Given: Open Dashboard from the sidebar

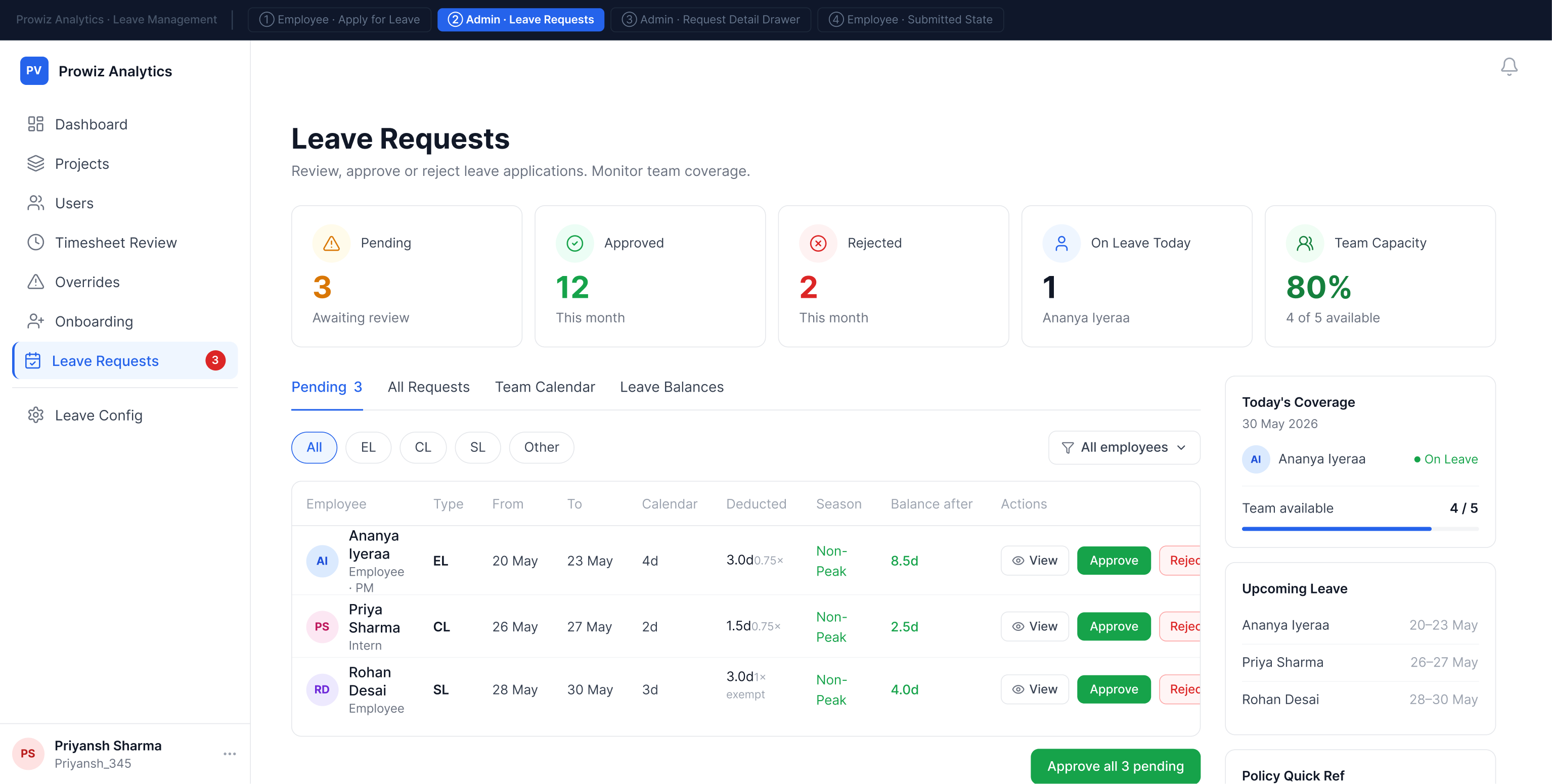Looking at the screenshot, I should point(125,124).
